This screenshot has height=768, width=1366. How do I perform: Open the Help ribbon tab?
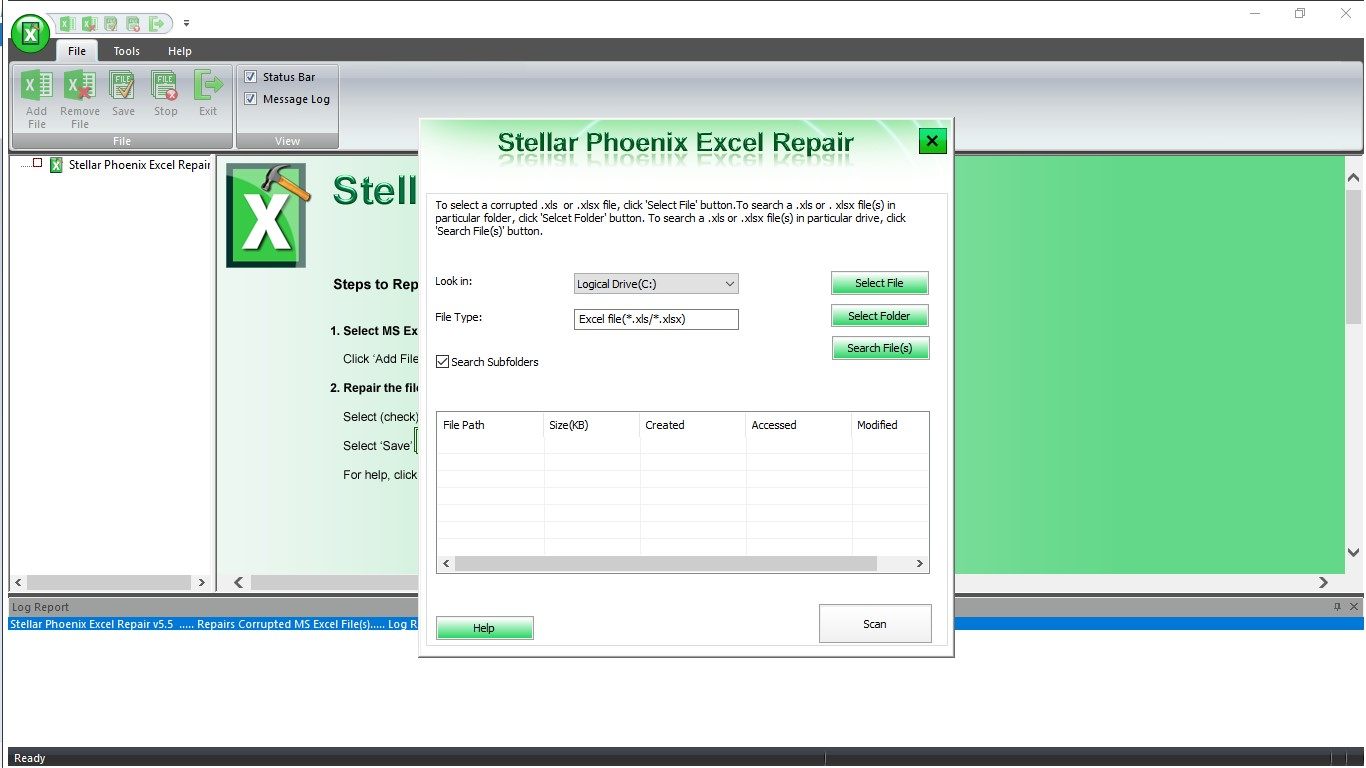tap(180, 51)
